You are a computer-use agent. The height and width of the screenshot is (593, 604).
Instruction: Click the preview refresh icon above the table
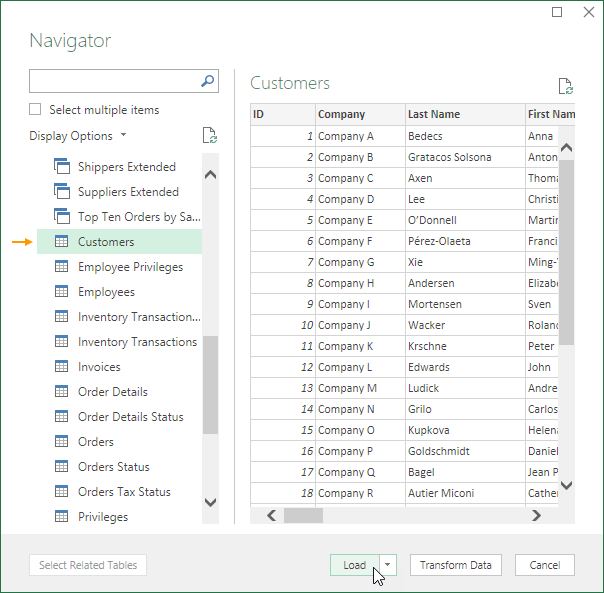tap(565, 87)
